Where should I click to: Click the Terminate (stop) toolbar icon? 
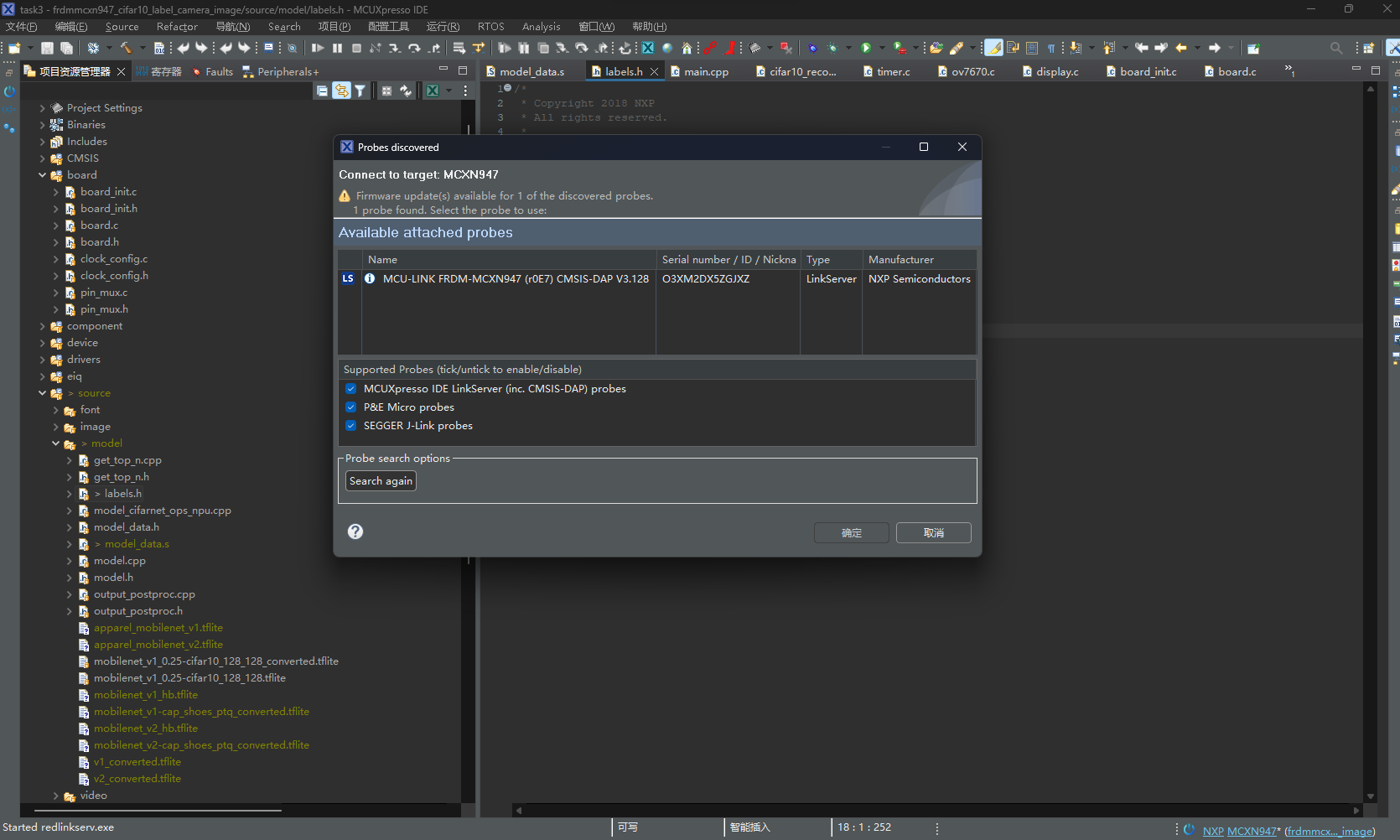(x=356, y=49)
